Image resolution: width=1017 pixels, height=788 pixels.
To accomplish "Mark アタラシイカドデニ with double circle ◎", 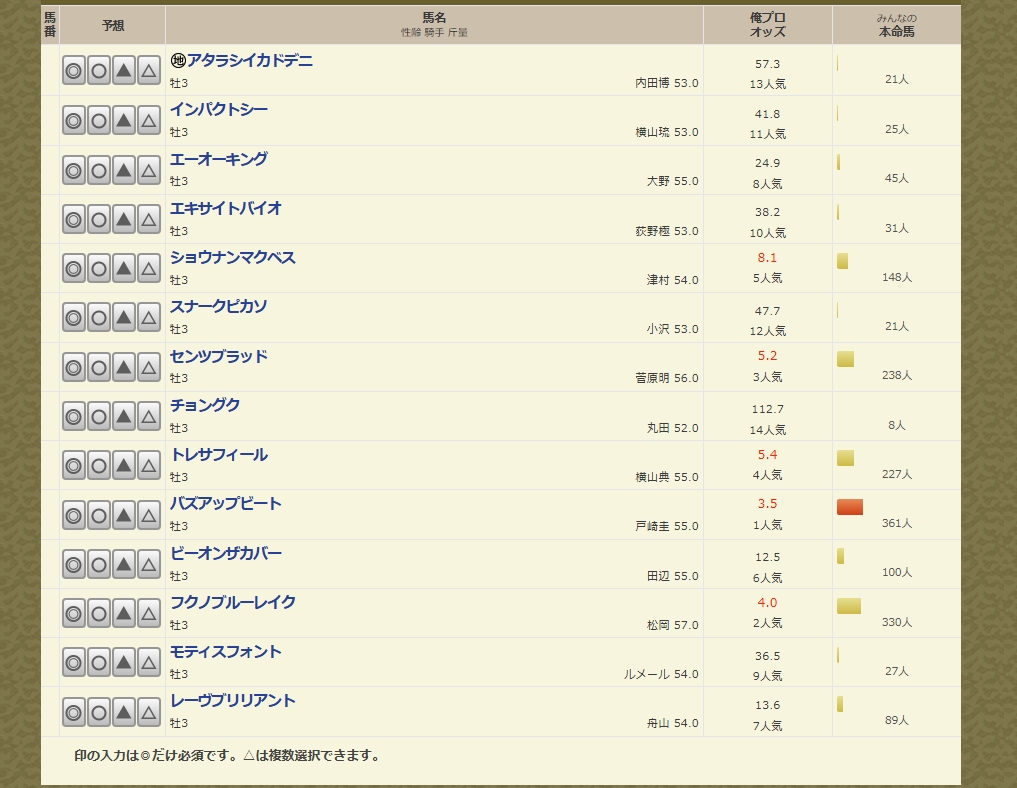I will pyautogui.click(x=74, y=71).
